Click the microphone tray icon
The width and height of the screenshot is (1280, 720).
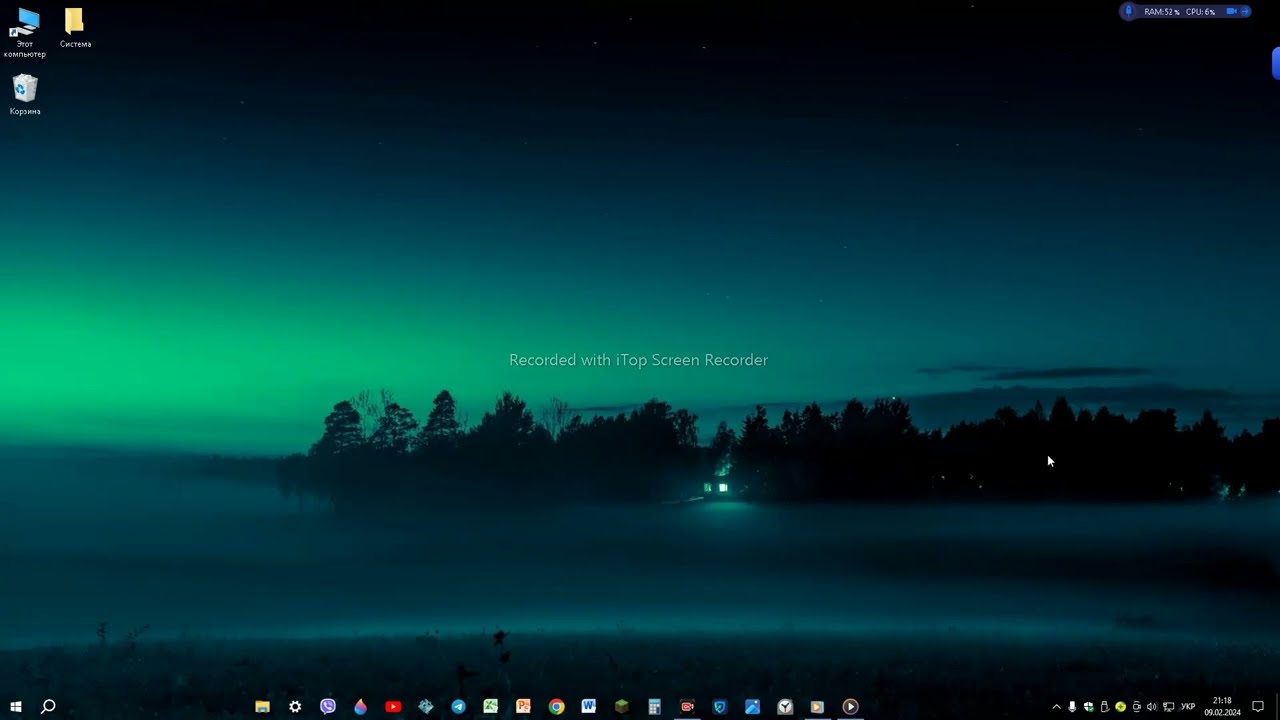click(x=1072, y=707)
